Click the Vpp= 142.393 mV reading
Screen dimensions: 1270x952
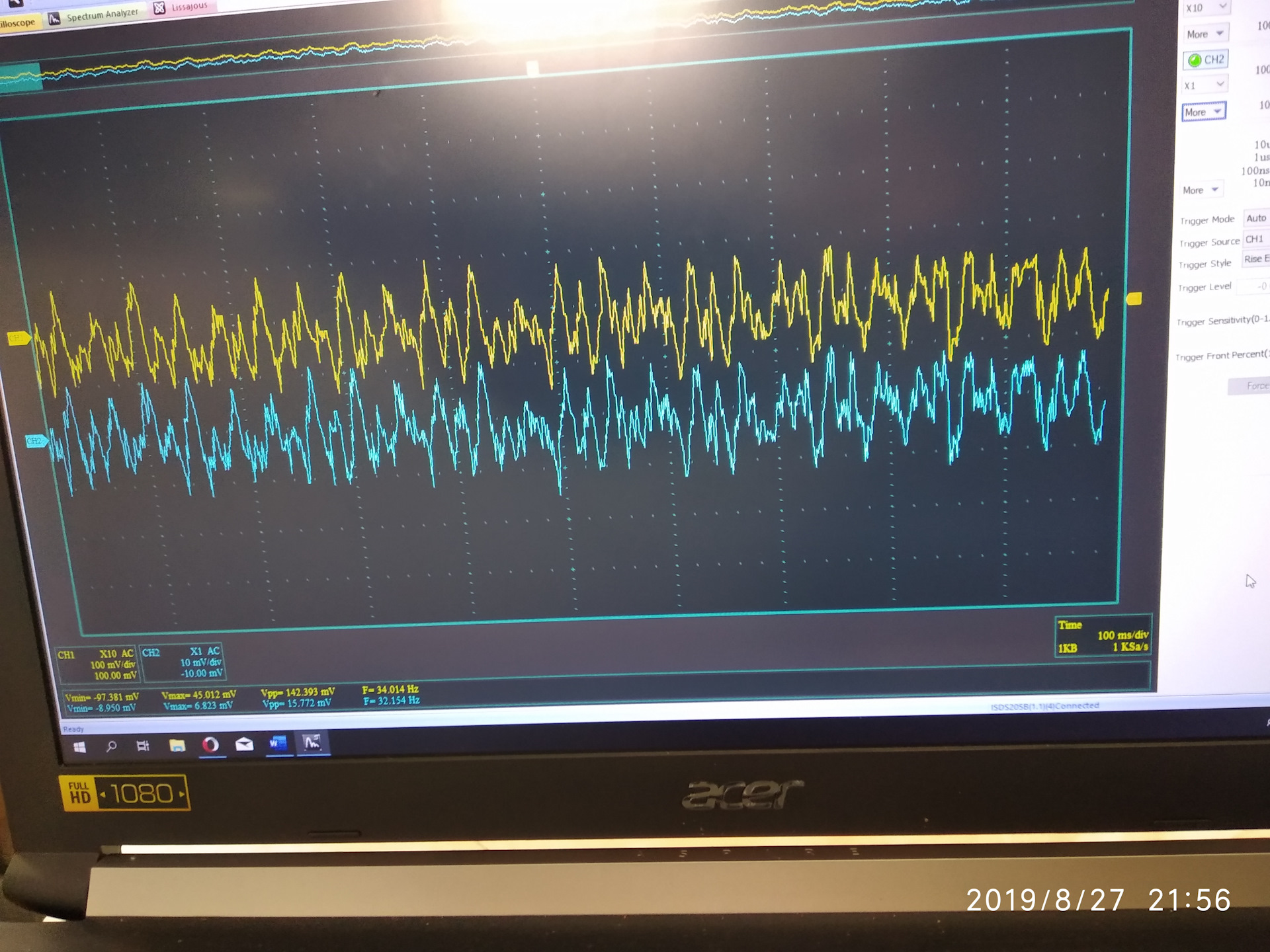pyautogui.click(x=298, y=692)
